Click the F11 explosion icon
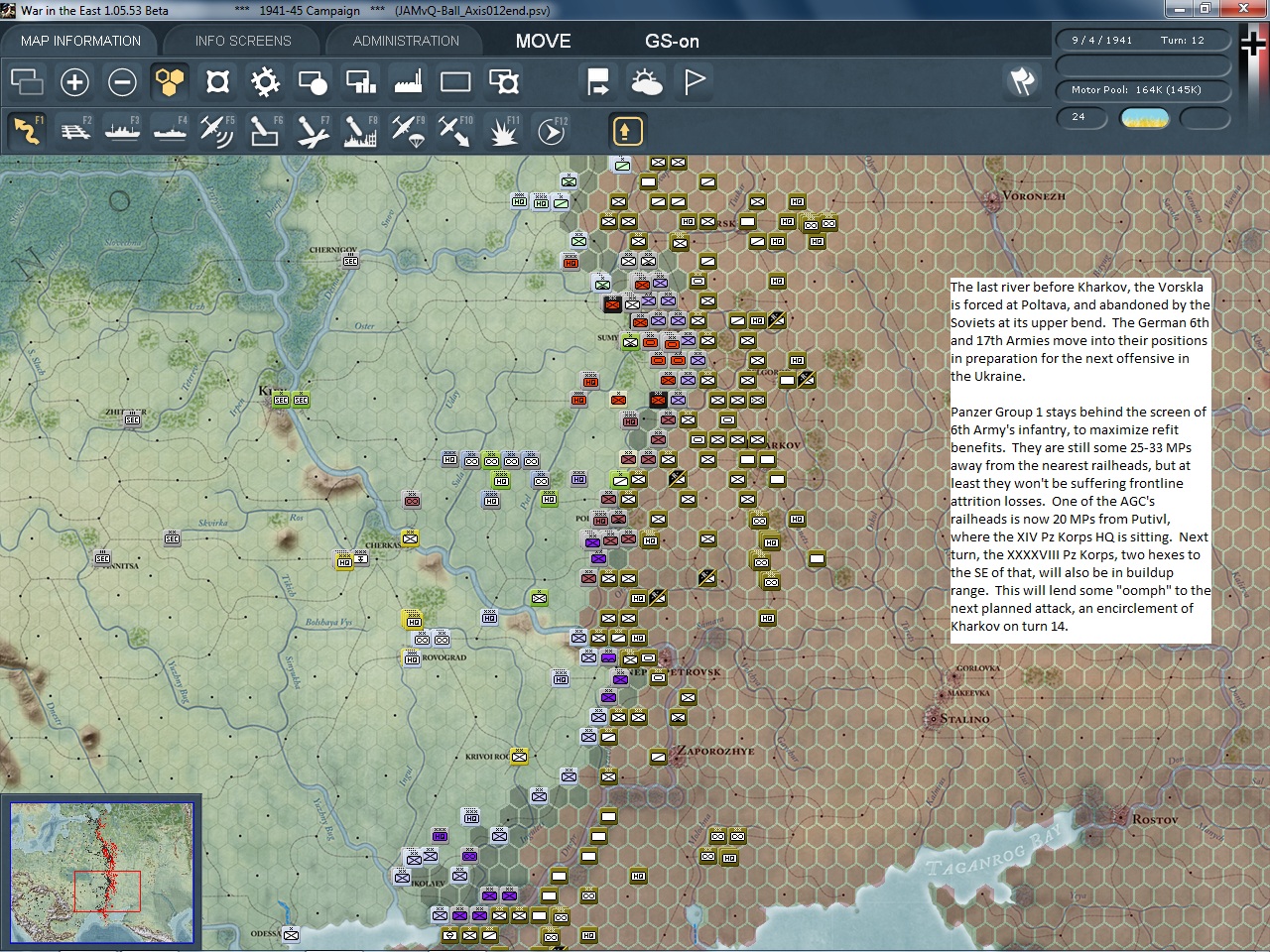The height and width of the screenshot is (952, 1270). pos(503,131)
